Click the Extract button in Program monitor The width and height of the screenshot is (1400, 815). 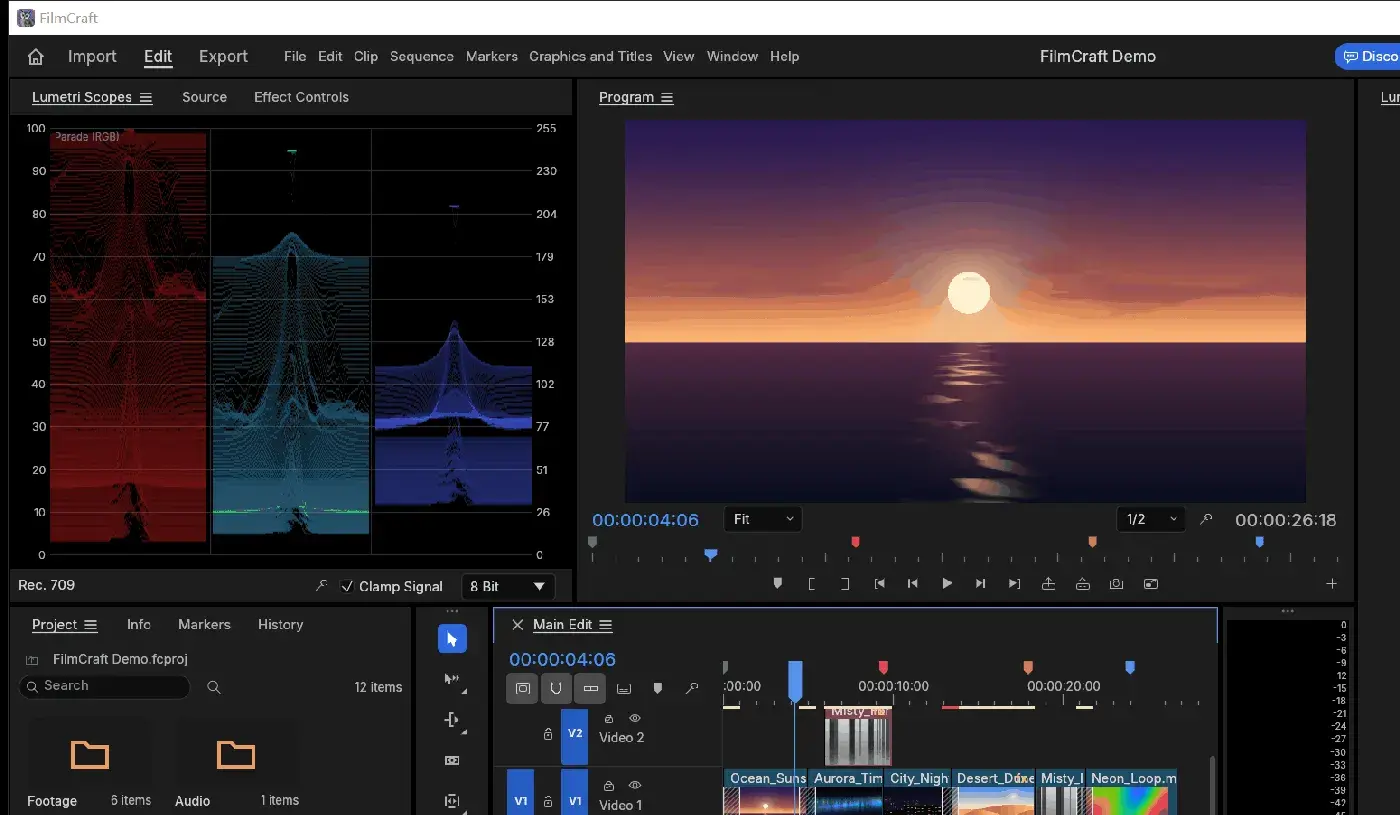(1082, 584)
